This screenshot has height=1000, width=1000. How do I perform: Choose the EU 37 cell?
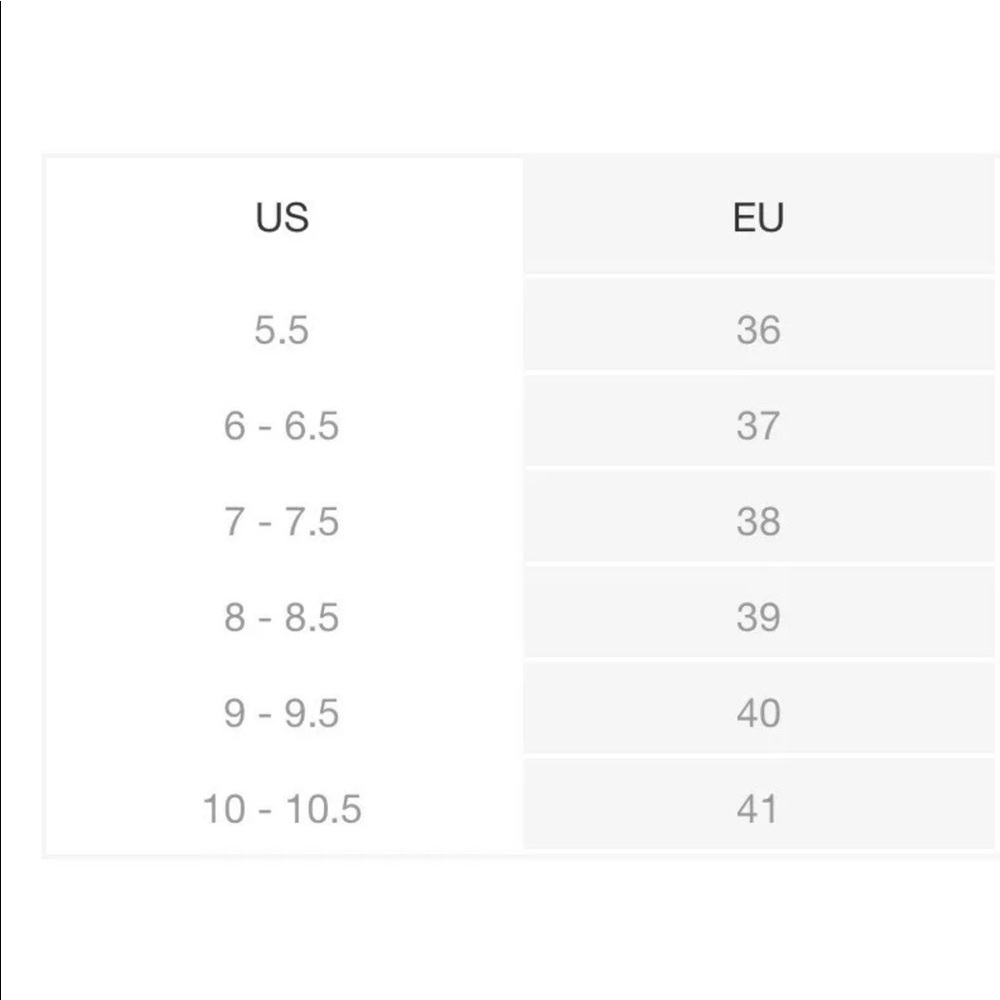758,421
